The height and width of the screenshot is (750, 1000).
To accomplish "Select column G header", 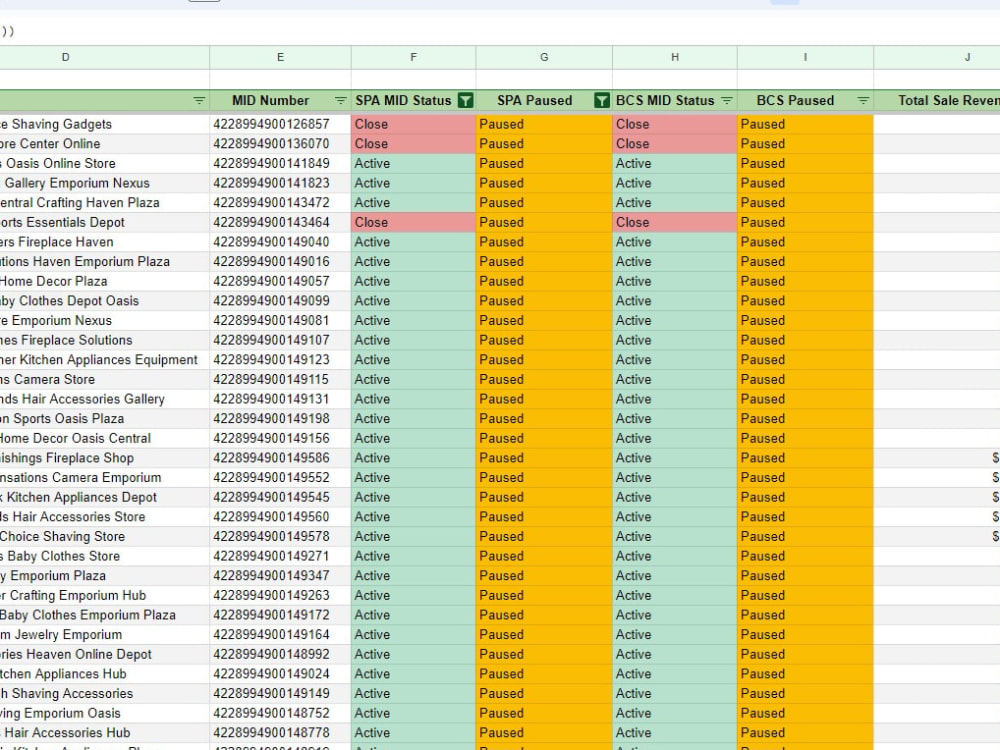I will pos(544,57).
